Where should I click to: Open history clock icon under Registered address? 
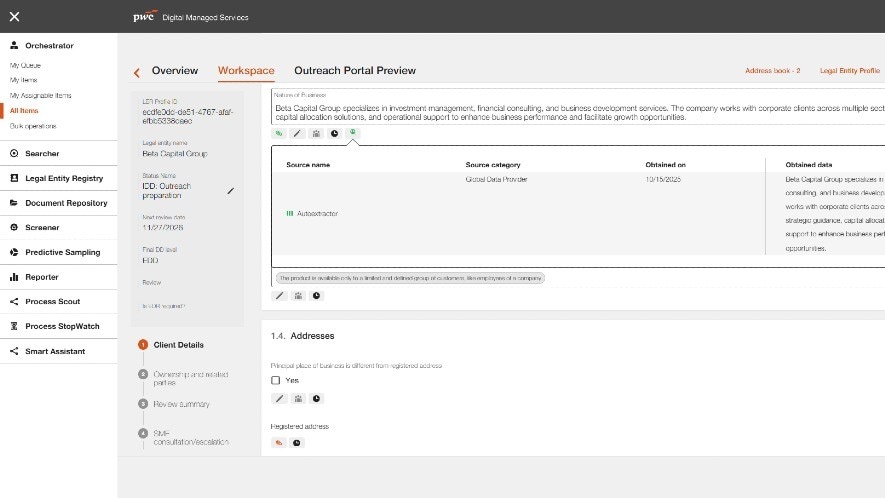point(297,443)
